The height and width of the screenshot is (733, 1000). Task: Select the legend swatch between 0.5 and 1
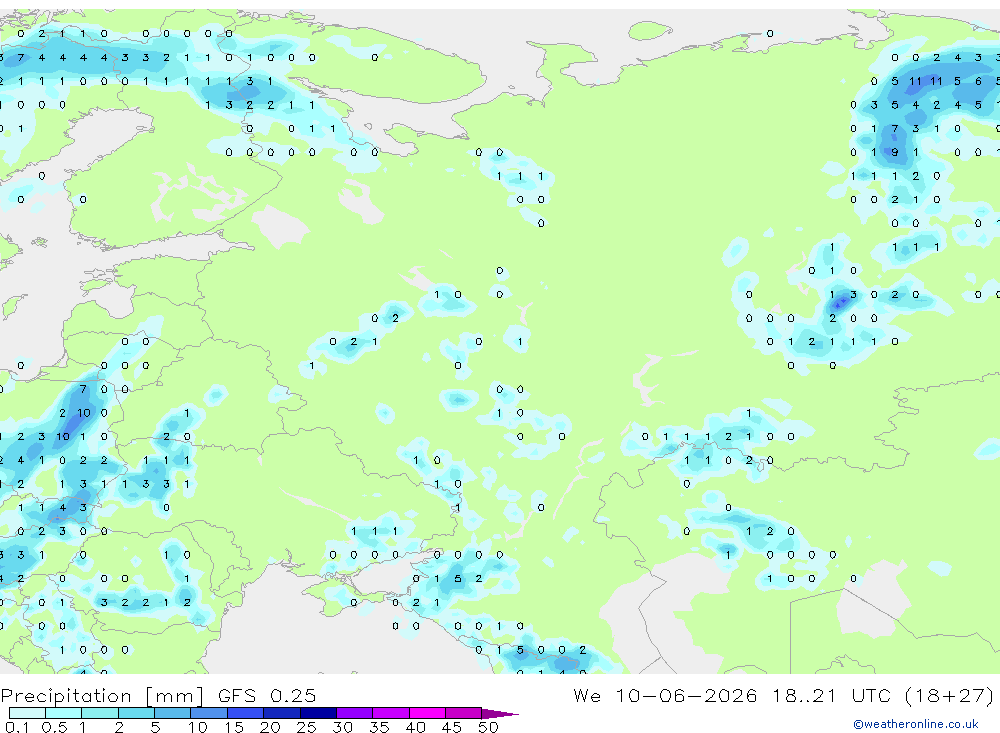[x=64, y=713]
